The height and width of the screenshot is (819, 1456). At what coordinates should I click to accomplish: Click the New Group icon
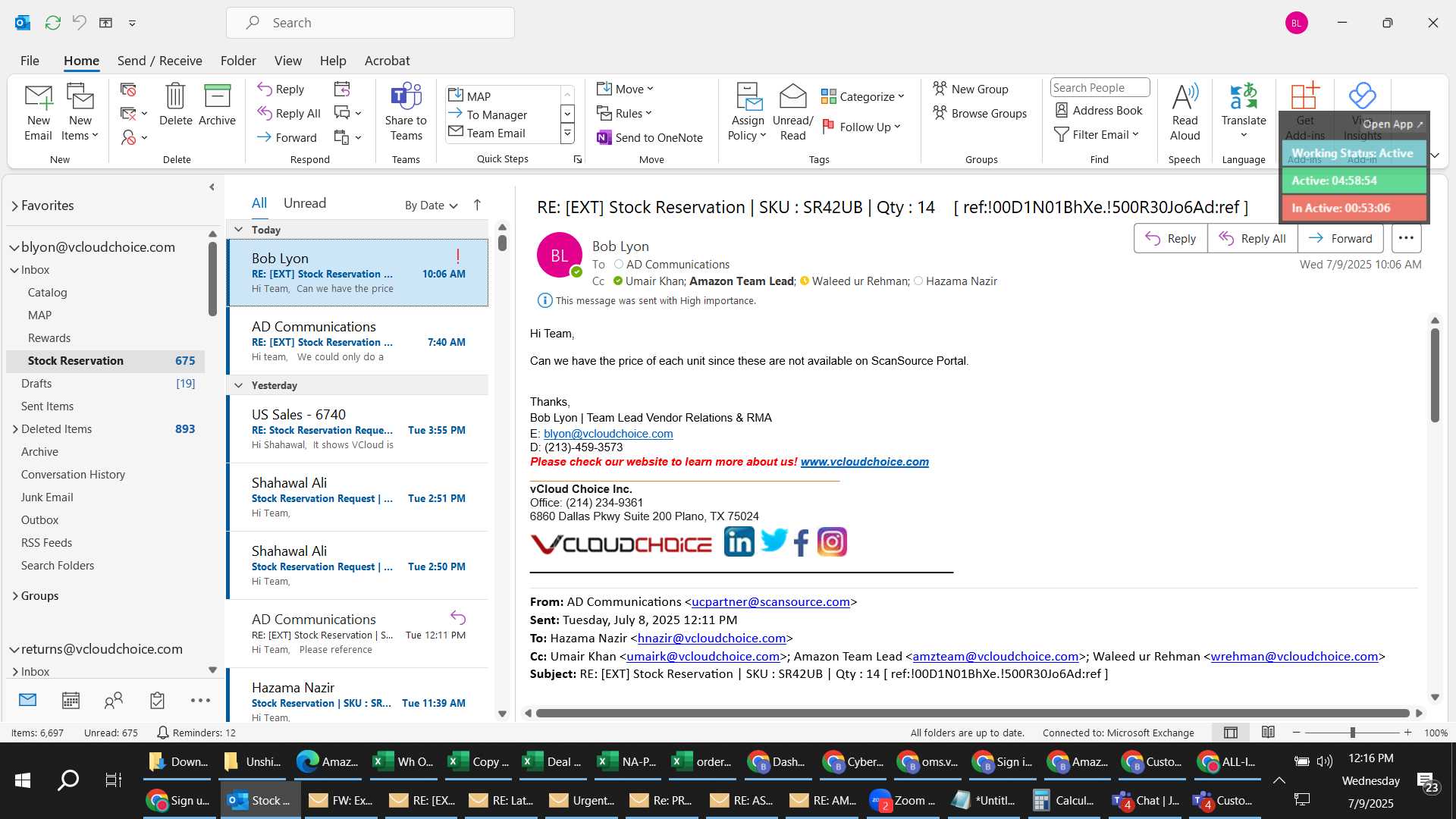click(x=971, y=89)
